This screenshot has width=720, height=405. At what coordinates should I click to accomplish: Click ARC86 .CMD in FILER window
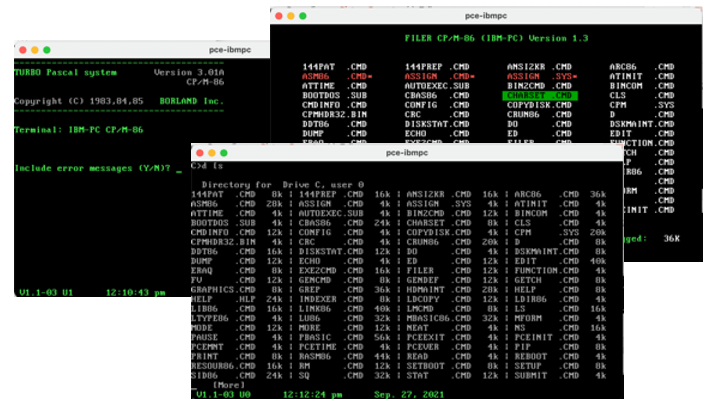641,67
